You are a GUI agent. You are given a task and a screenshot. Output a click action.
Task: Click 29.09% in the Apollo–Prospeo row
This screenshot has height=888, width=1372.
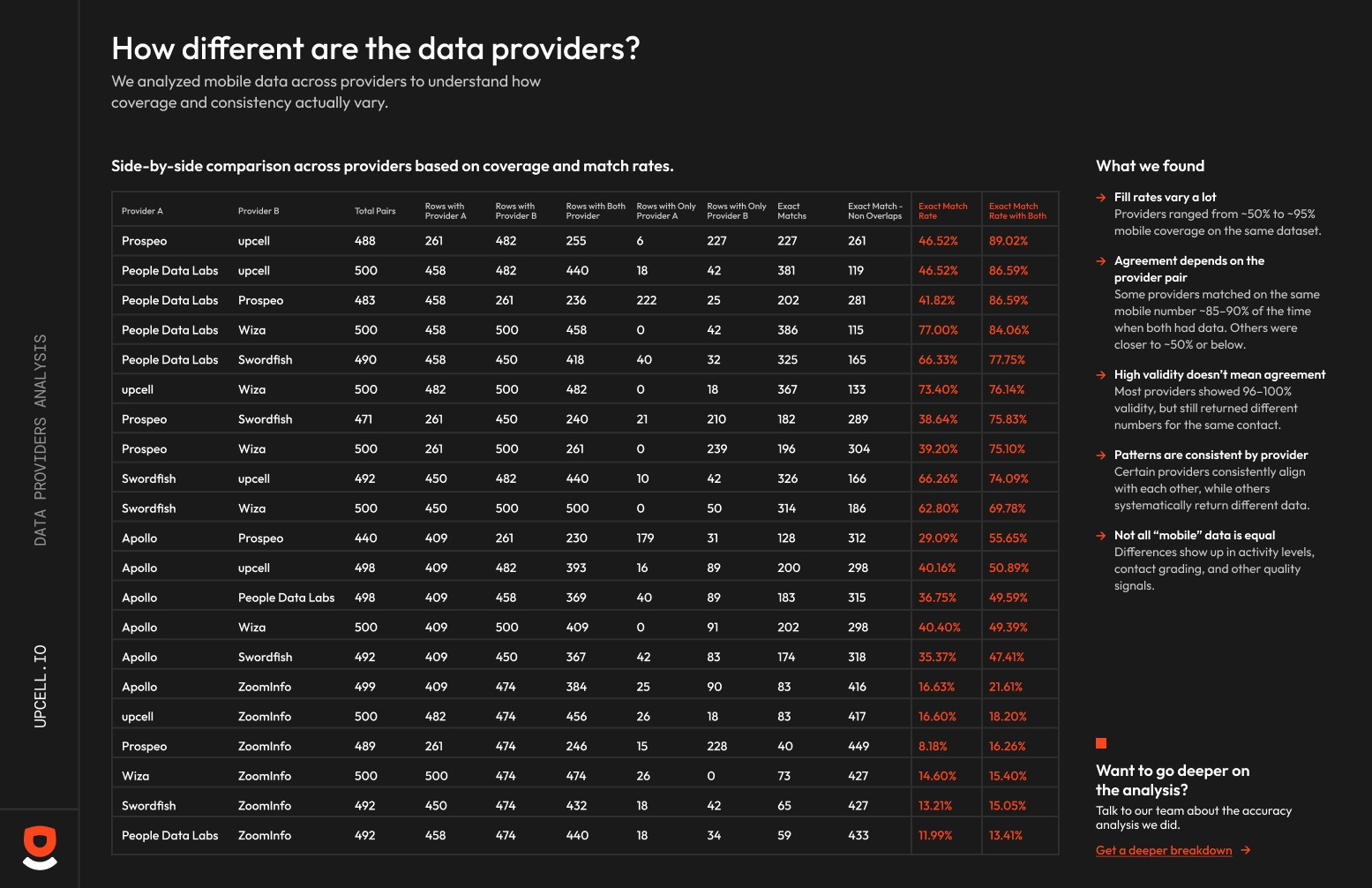coord(938,538)
